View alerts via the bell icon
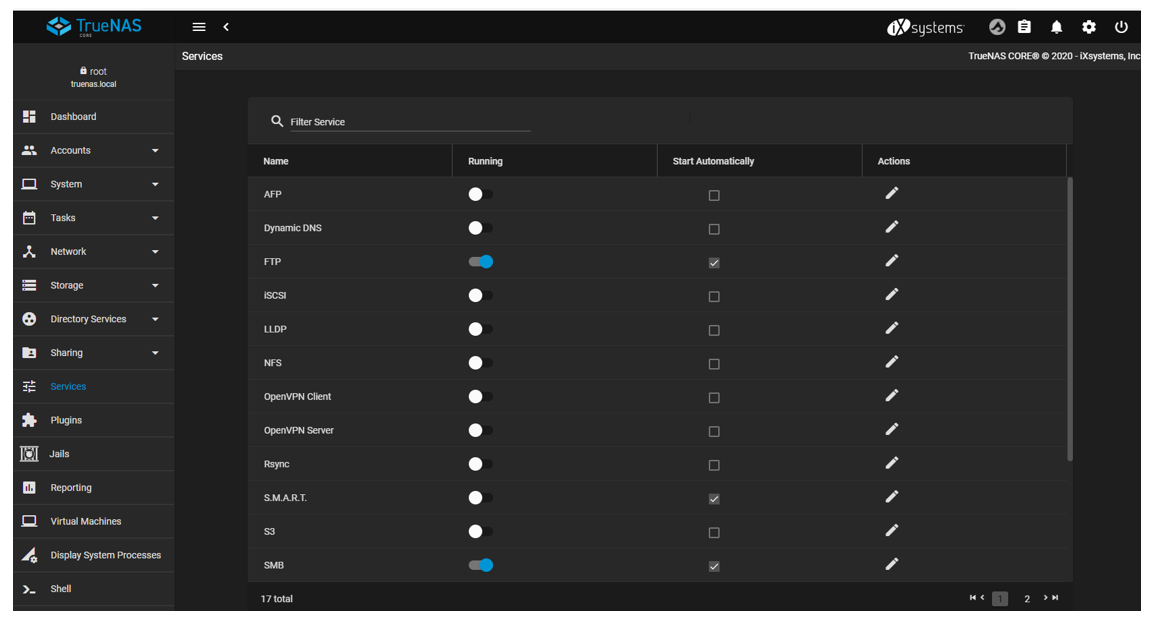This screenshot has height=624, width=1153. tap(1056, 27)
